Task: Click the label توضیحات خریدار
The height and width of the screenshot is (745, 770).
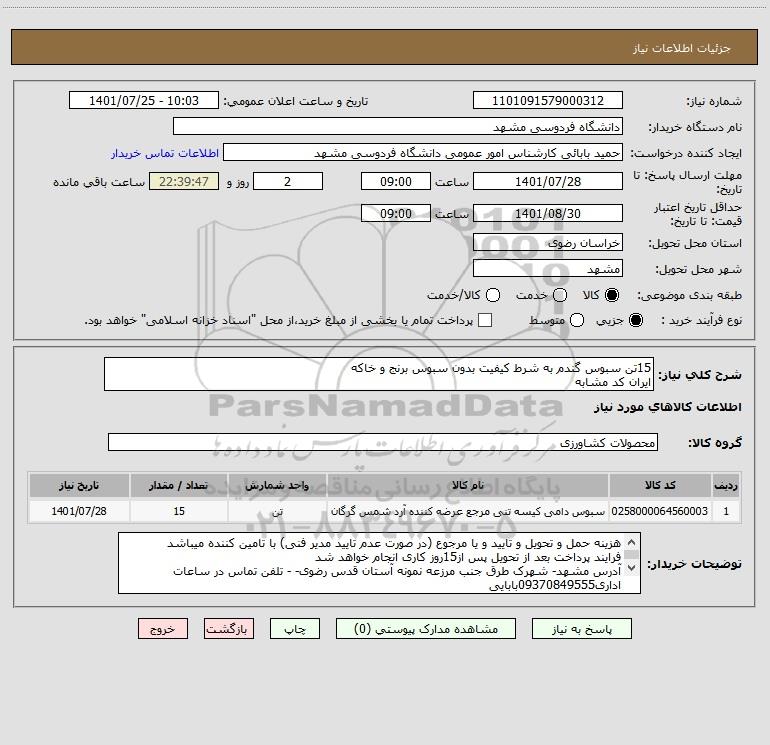Action: (694, 564)
